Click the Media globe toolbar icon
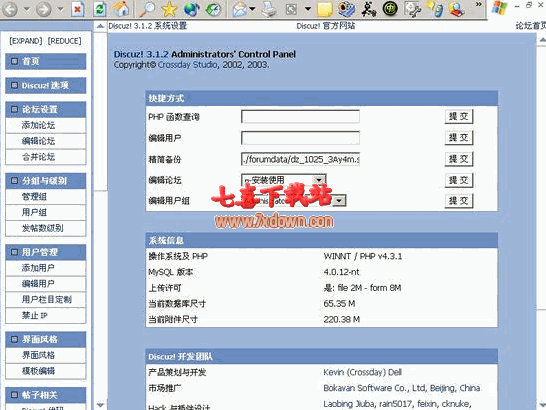This screenshot has width=546, height=410. point(191,9)
